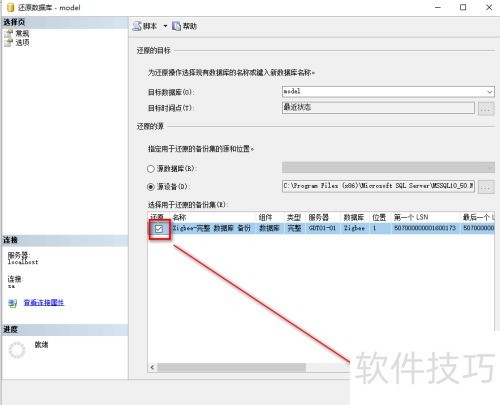500x405 pixels.
Task: Click the Script (脚本) toolbar button
Action: pos(145,26)
